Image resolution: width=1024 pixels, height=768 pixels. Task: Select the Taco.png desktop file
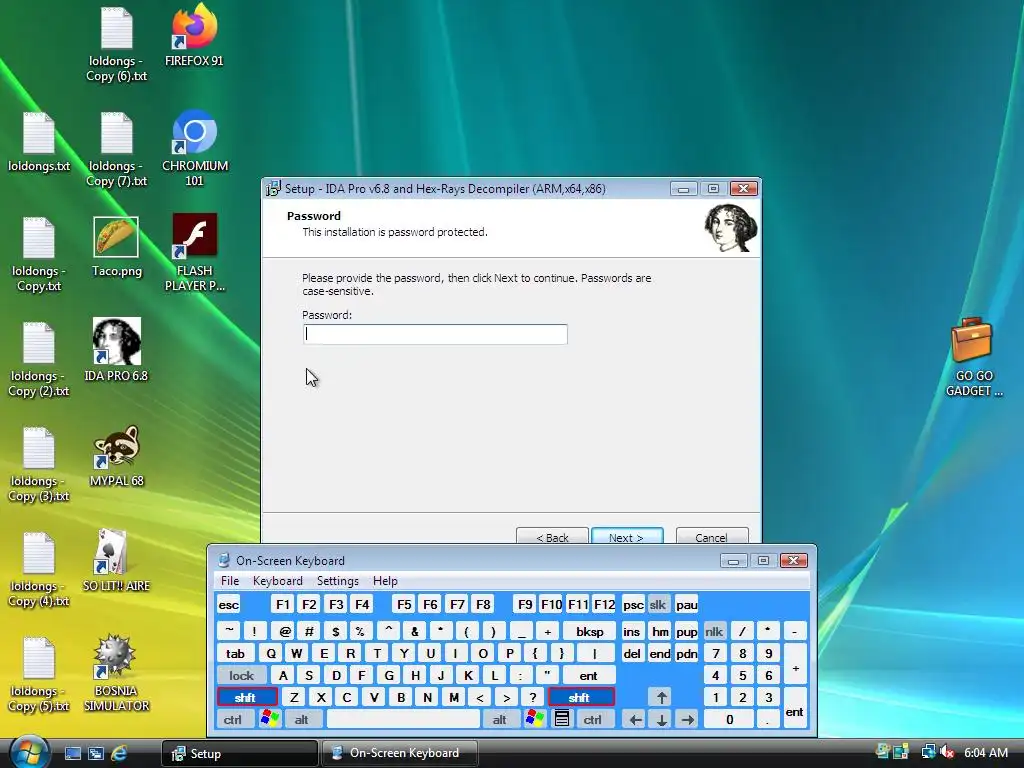(x=116, y=247)
